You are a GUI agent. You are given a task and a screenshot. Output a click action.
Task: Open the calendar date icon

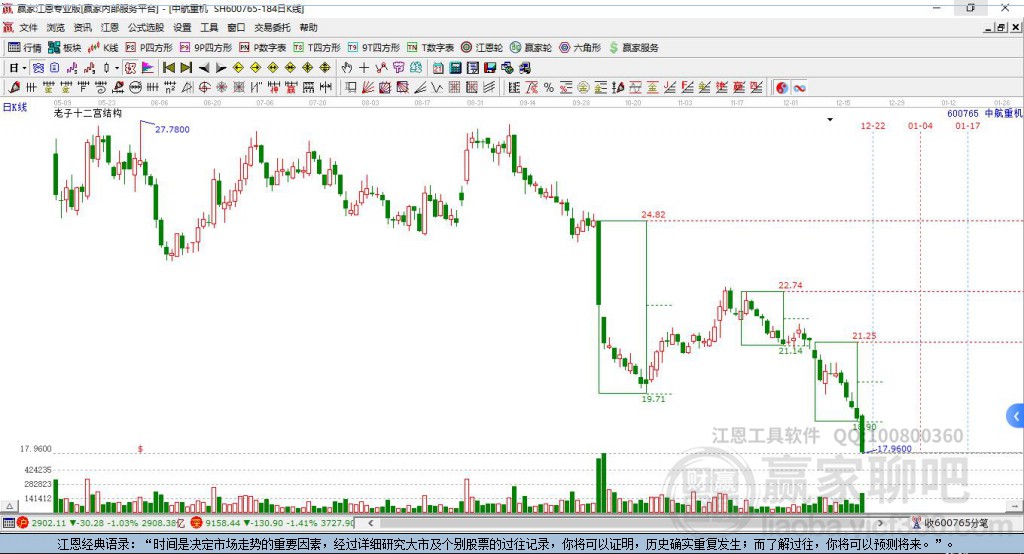[438, 68]
